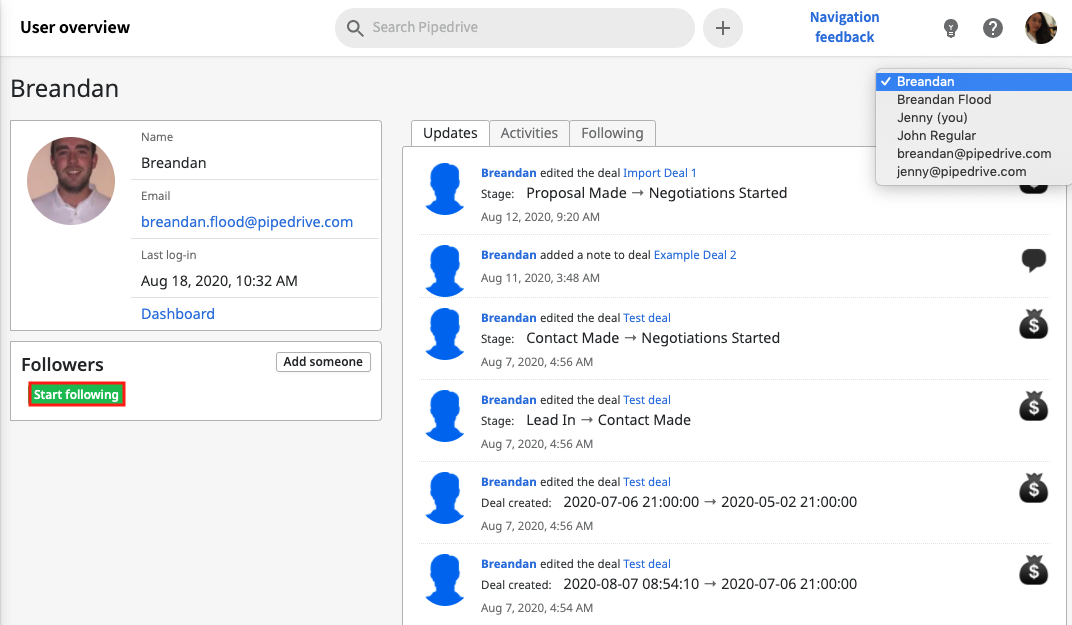Open the Activities tab
Viewport: 1072px width, 625px height.
point(529,133)
